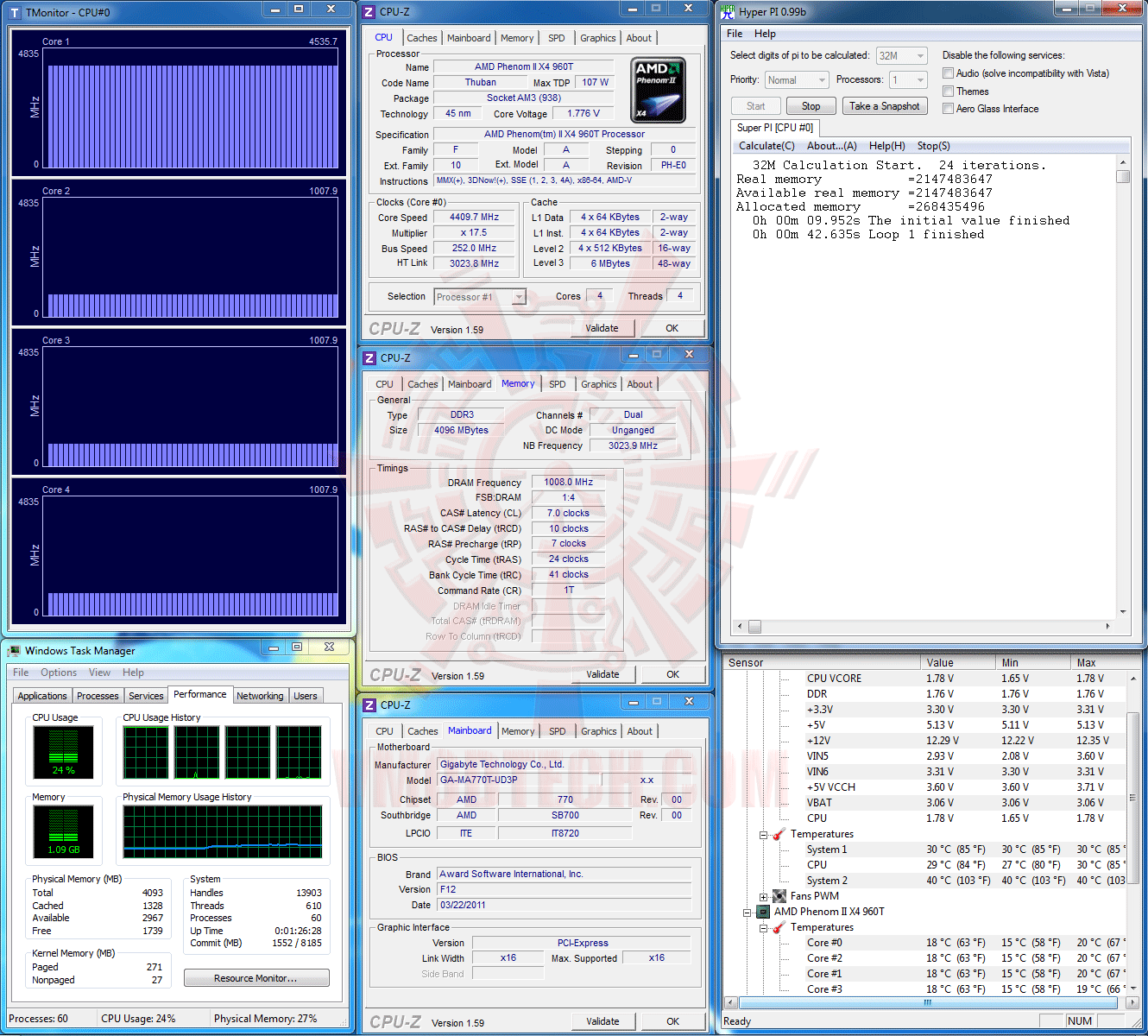Open the File menu in Hyper PI
The width and height of the screenshot is (1148, 1036).
pyautogui.click(x=735, y=34)
